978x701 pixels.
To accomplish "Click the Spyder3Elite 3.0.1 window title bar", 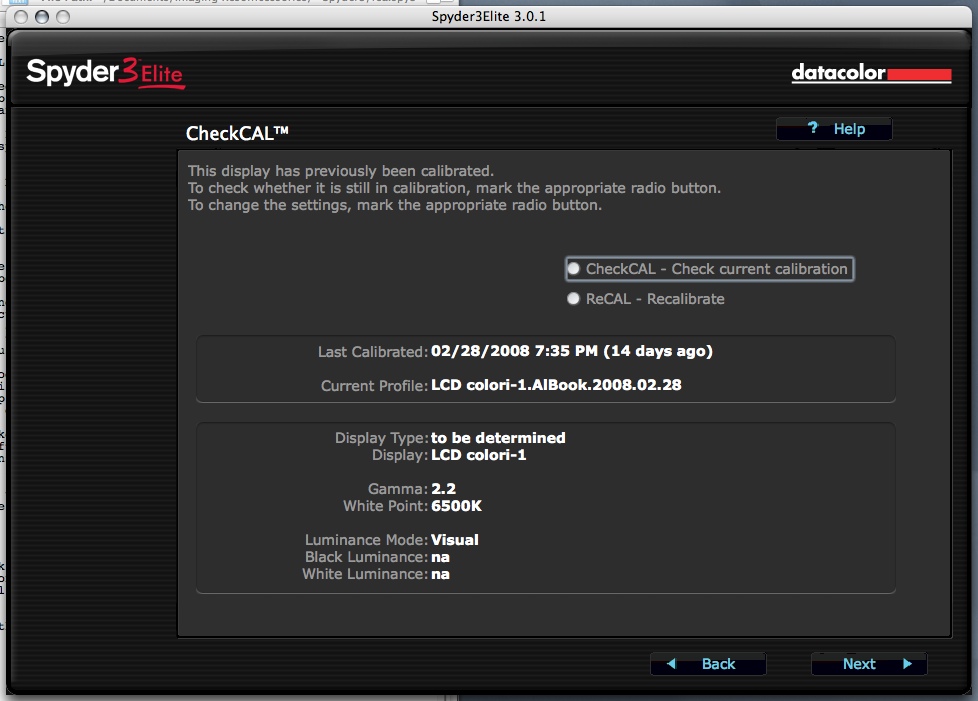I will click(x=488, y=17).
